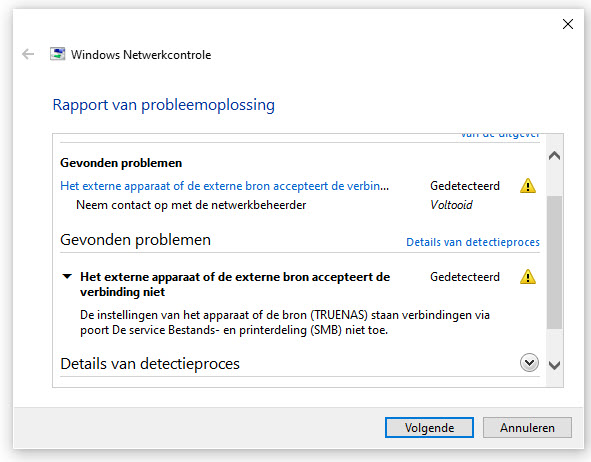Viewport: 591px width, 462px height.
Task: Click warning icon next to first Gedetecteerd
Action: click(x=528, y=186)
